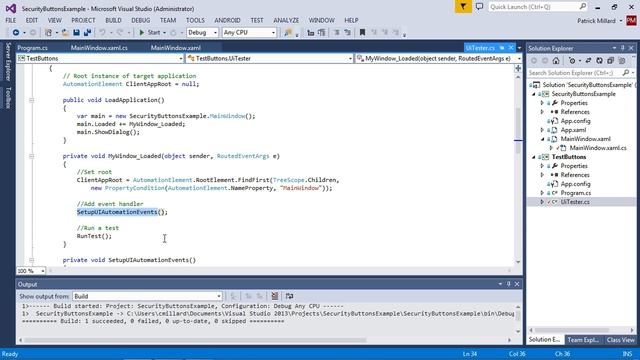Open the TestButtons project scope dropdown

tap(100, 58)
